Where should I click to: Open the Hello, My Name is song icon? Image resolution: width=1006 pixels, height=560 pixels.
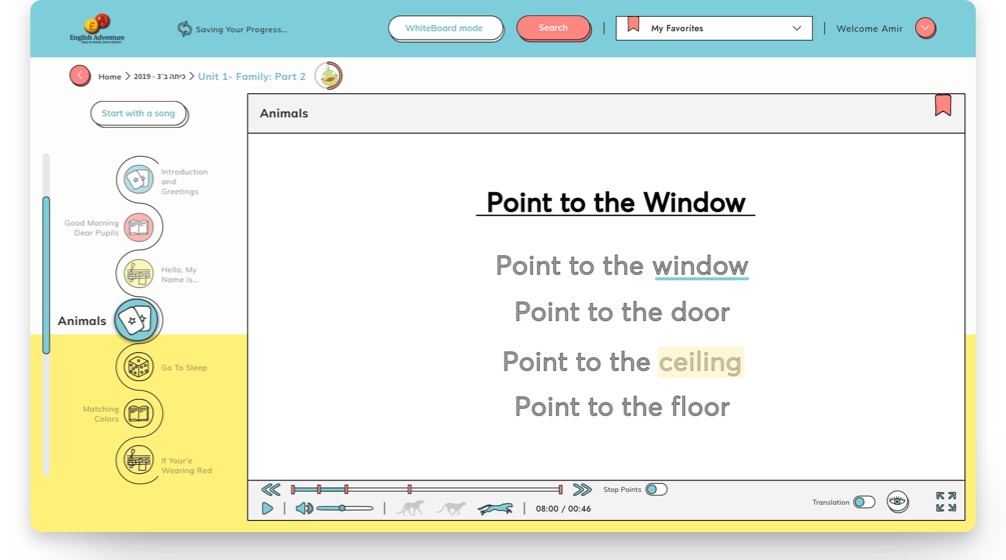pyautogui.click(x=139, y=275)
